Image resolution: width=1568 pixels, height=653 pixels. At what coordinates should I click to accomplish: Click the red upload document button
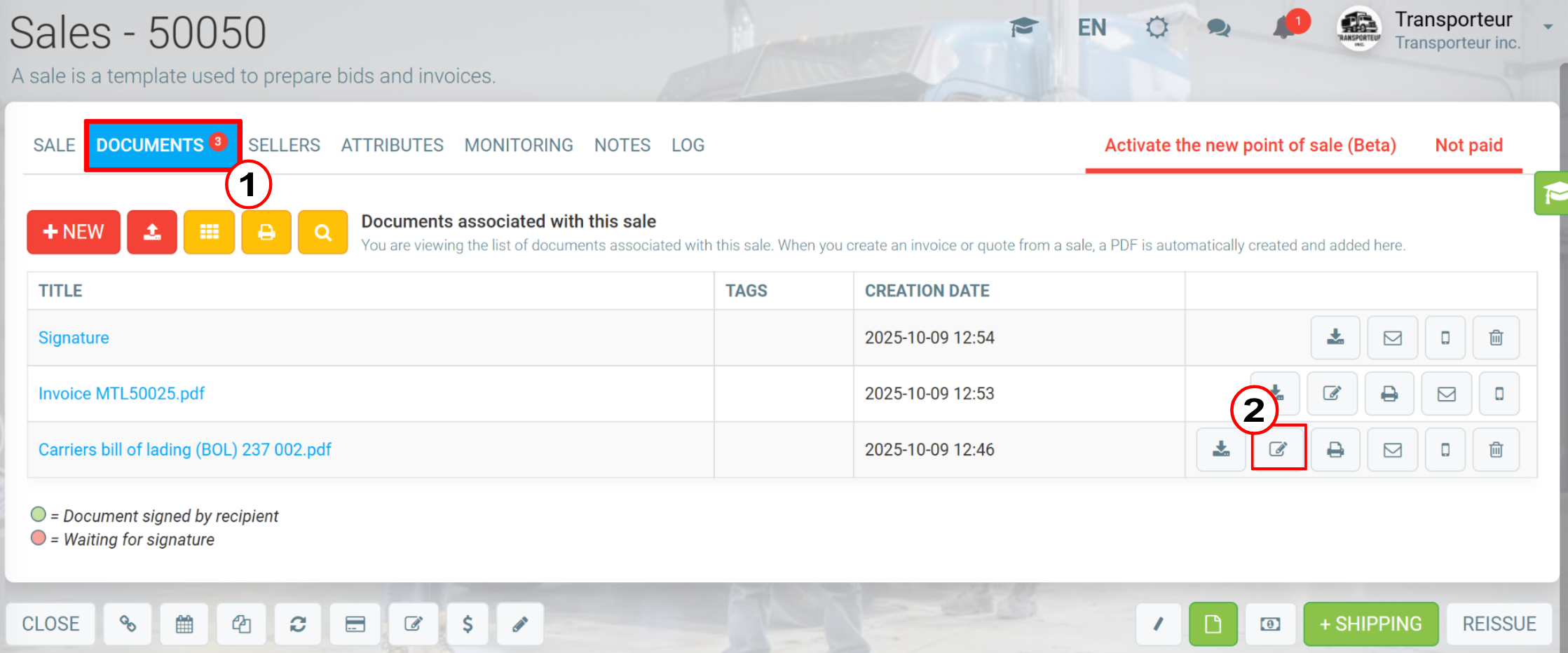(152, 232)
